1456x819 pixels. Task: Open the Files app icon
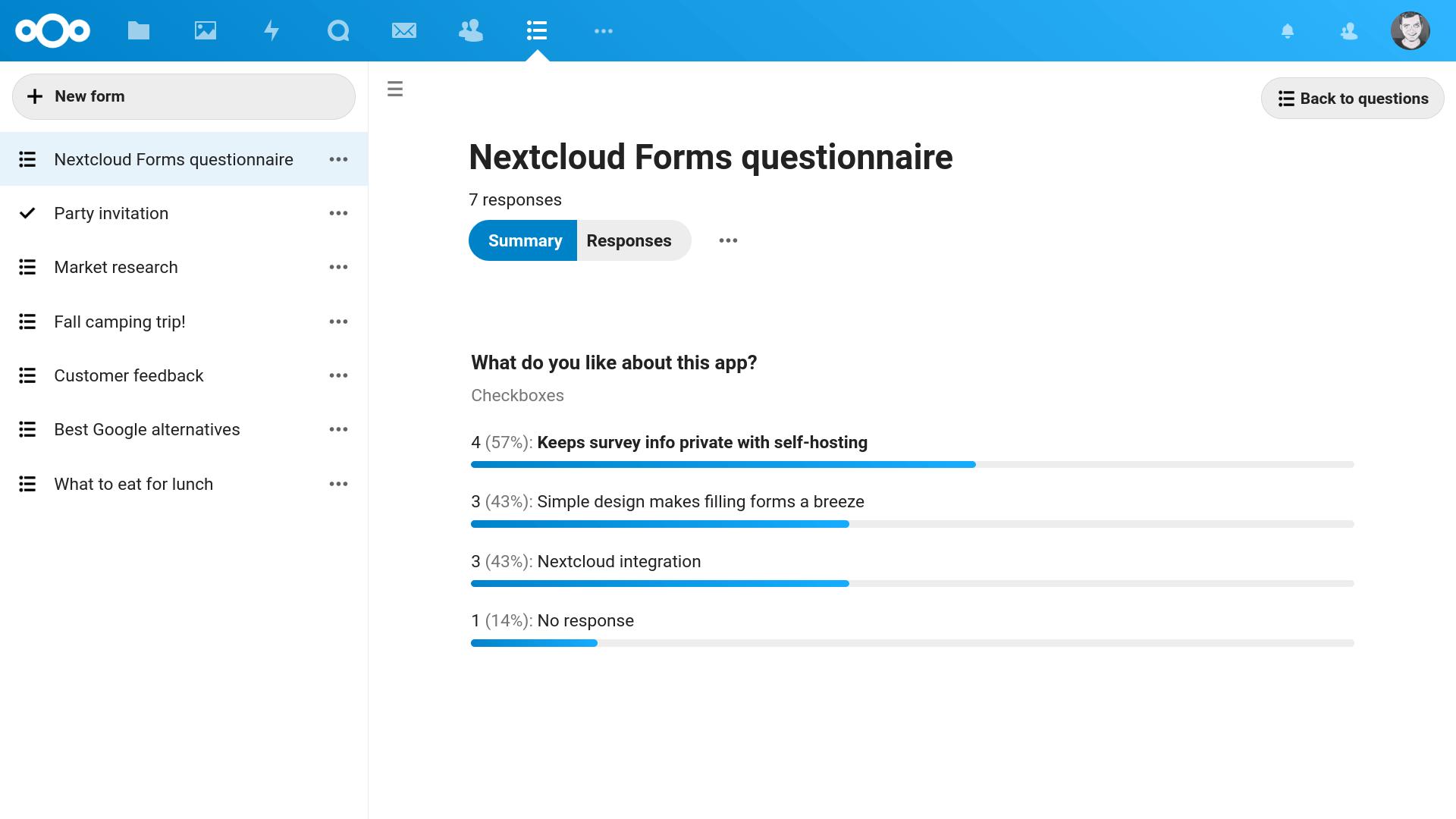tap(138, 30)
